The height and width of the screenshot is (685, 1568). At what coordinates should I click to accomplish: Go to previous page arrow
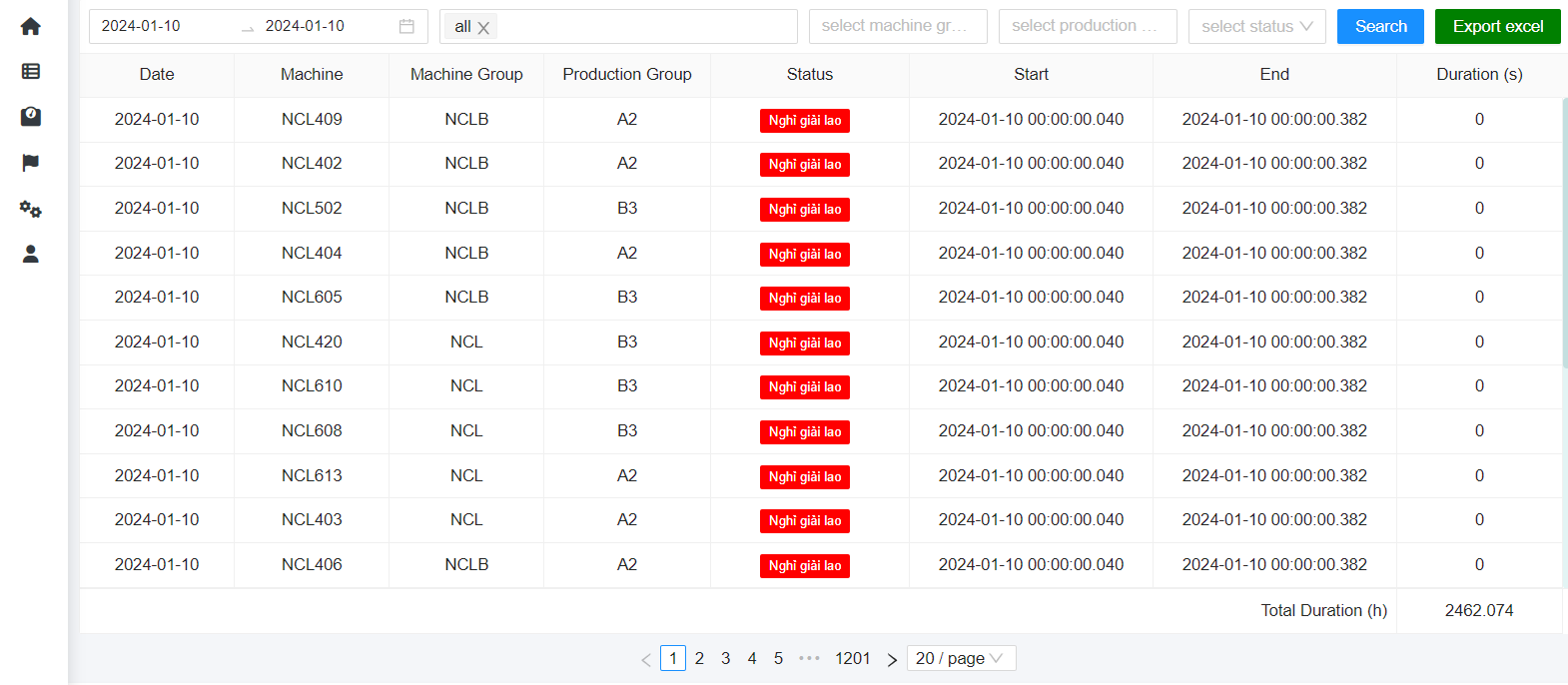(646, 659)
